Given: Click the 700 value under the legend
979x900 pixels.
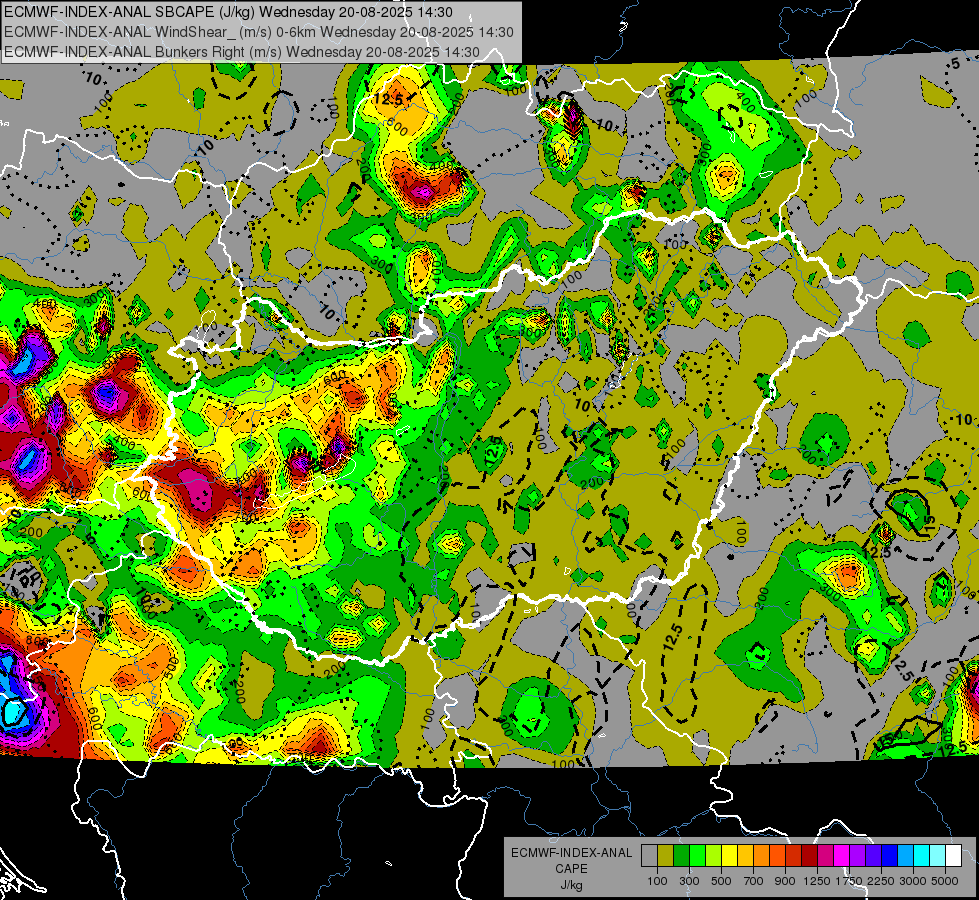Looking at the screenshot, I should point(754,881).
